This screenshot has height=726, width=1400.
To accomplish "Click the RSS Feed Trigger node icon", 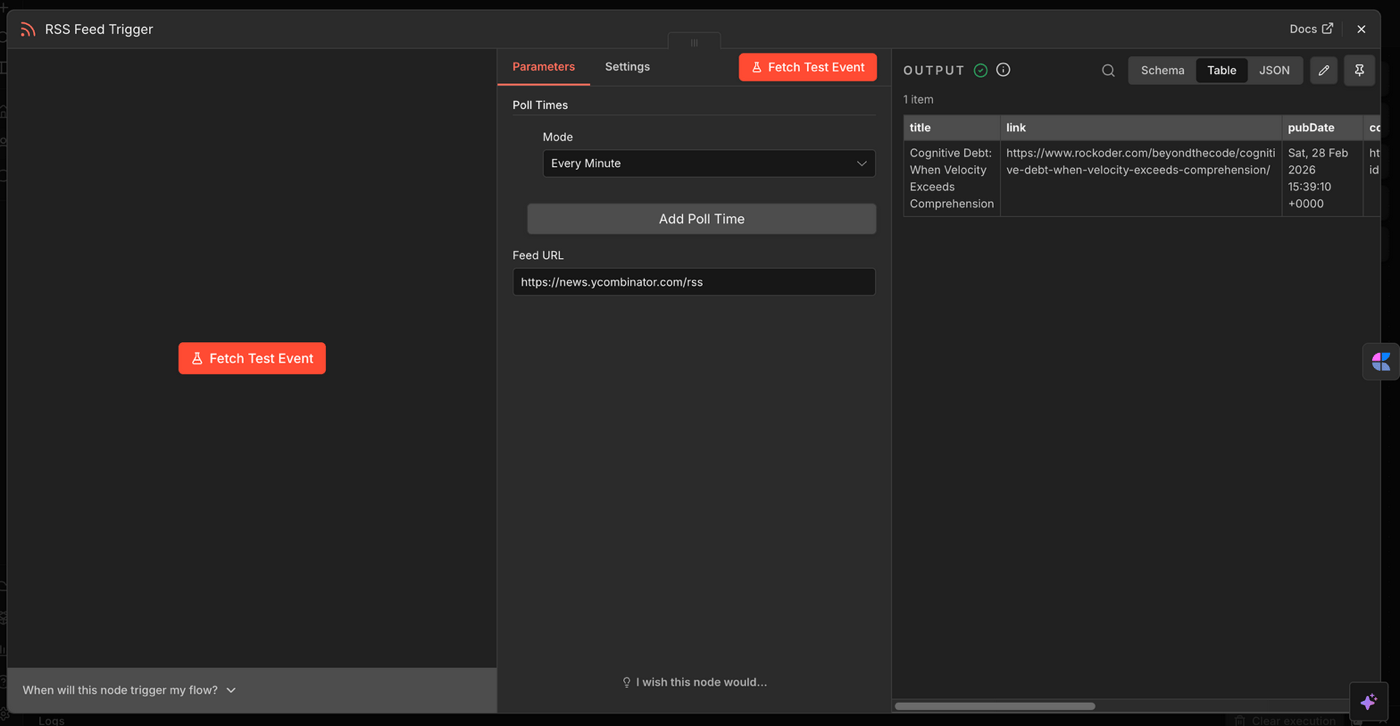I will click(27, 29).
